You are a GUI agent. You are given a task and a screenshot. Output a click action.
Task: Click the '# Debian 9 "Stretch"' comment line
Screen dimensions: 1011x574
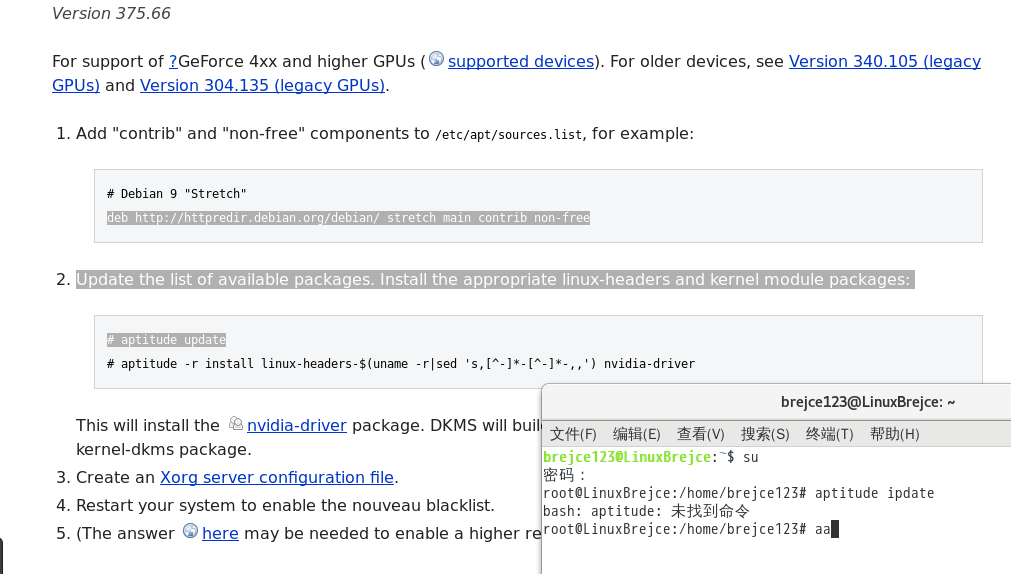pos(177,194)
